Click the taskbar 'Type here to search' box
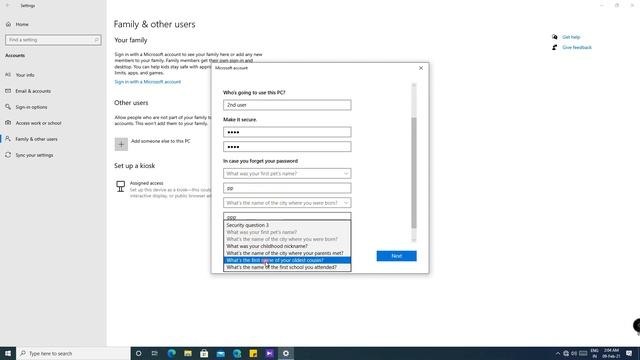Viewport: 640px width, 360px height. 73,353
